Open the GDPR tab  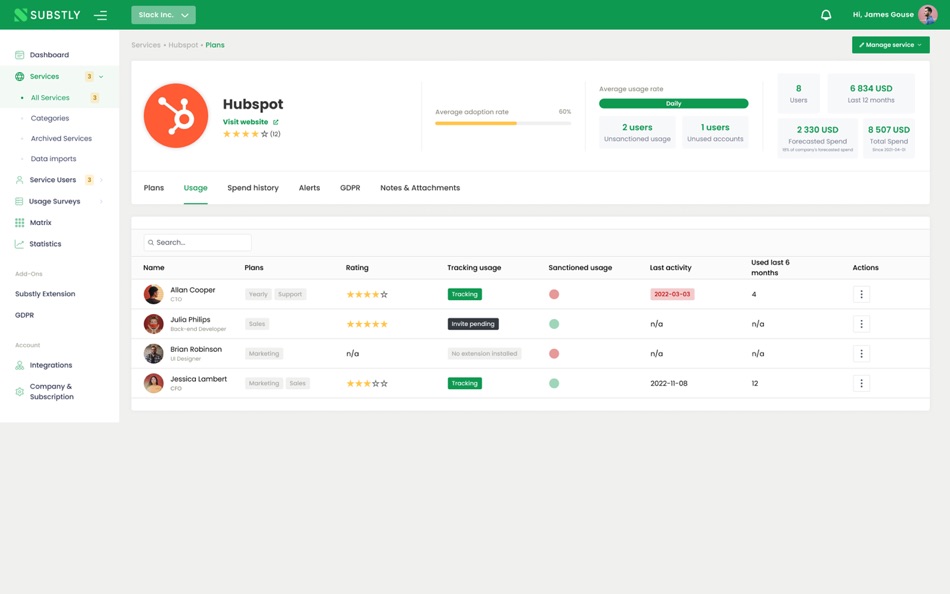(x=350, y=188)
